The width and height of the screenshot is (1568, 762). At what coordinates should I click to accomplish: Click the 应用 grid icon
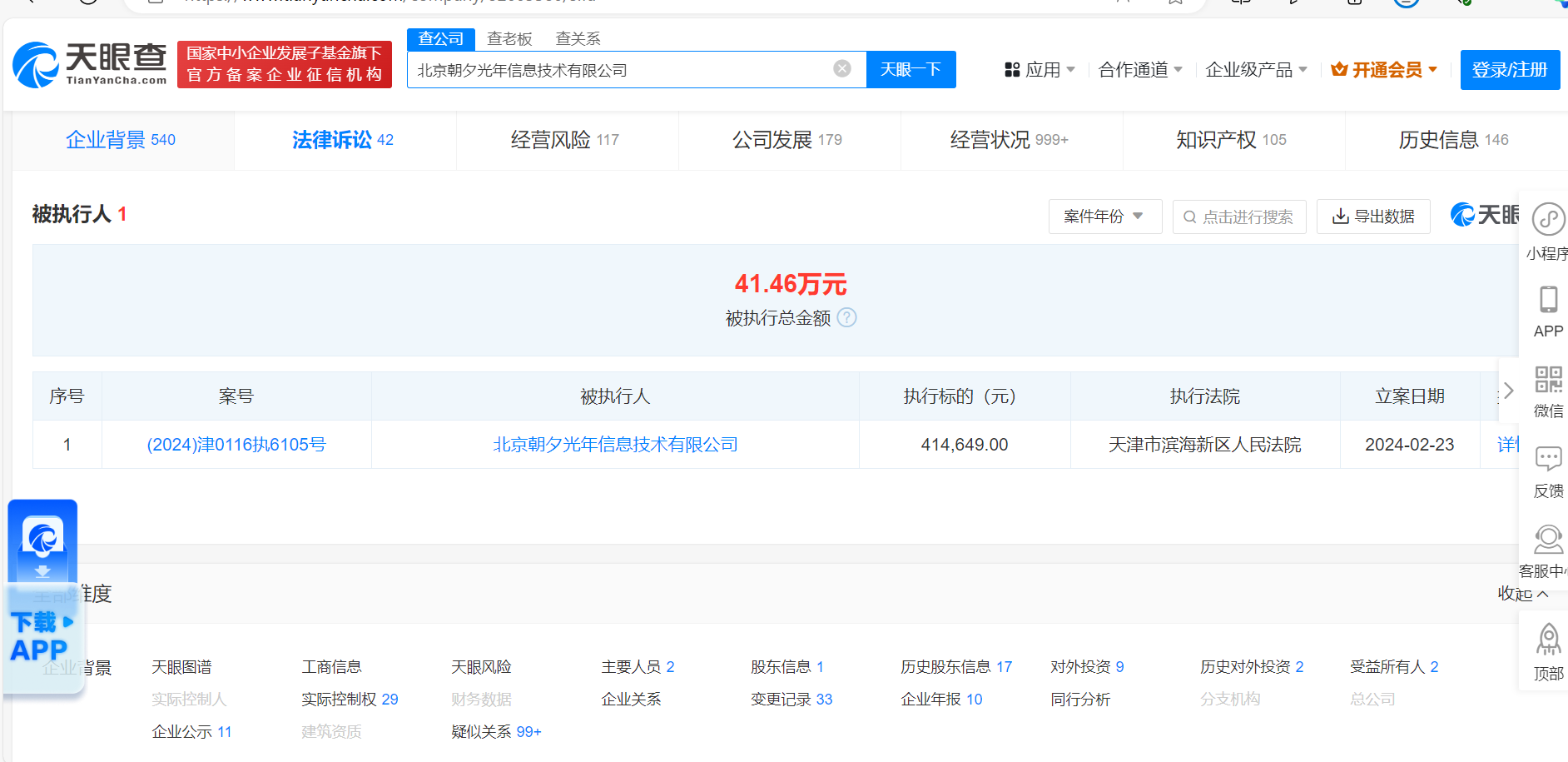tap(1012, 70)
